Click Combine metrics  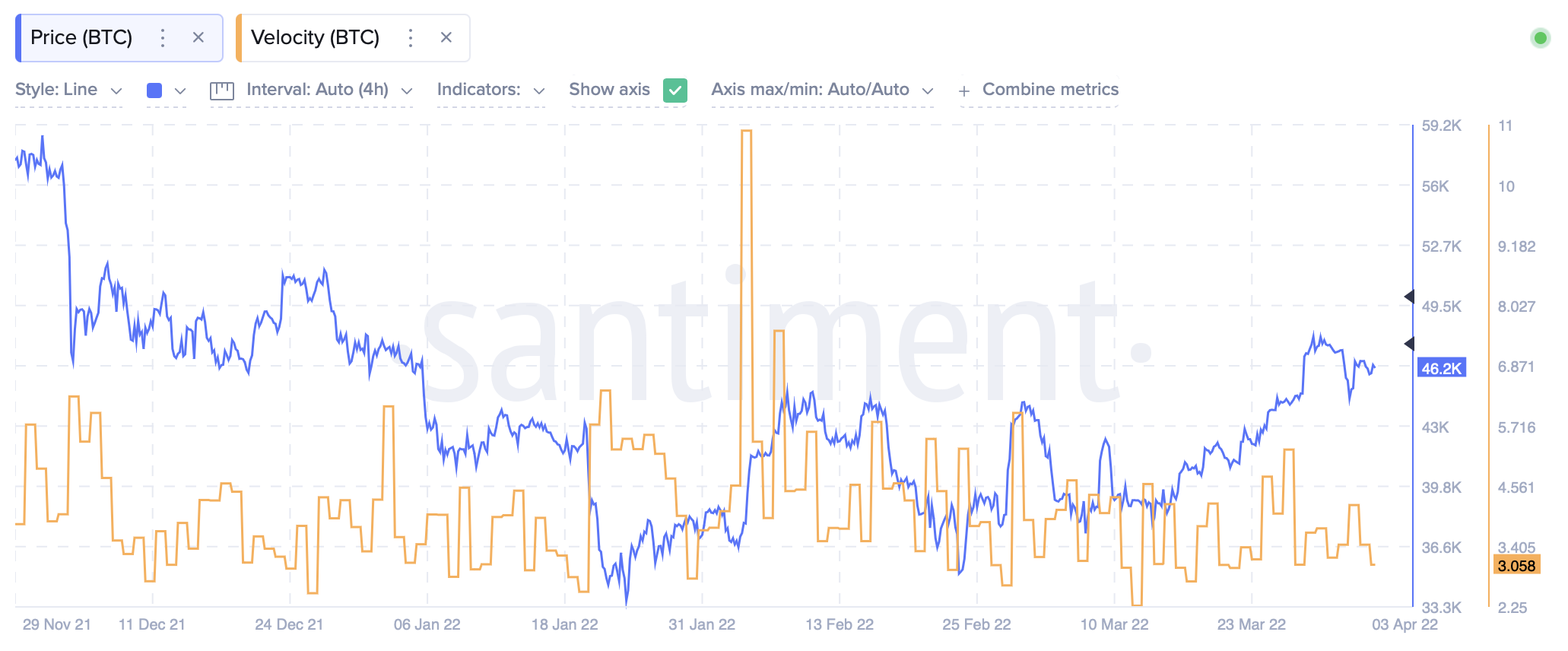[1049, 89]
